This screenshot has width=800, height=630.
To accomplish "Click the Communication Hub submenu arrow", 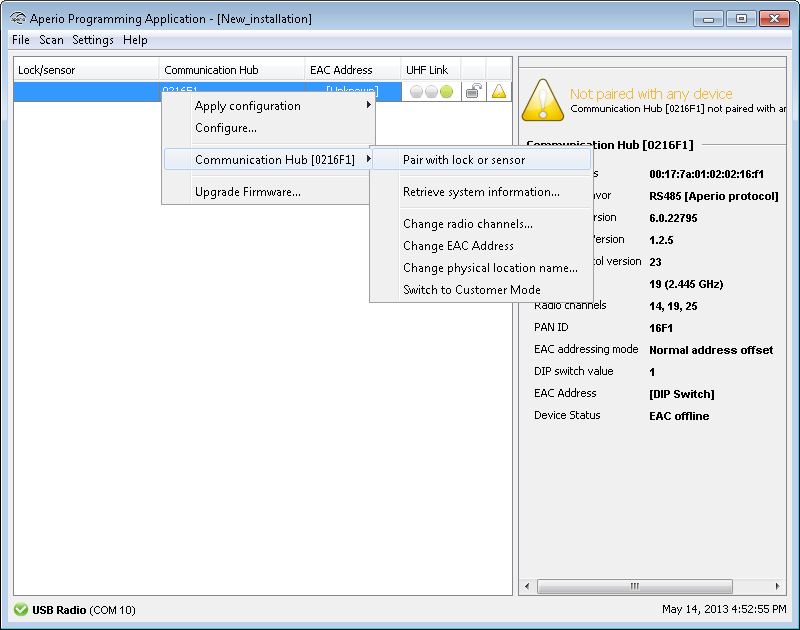I will tap(368, 159).
